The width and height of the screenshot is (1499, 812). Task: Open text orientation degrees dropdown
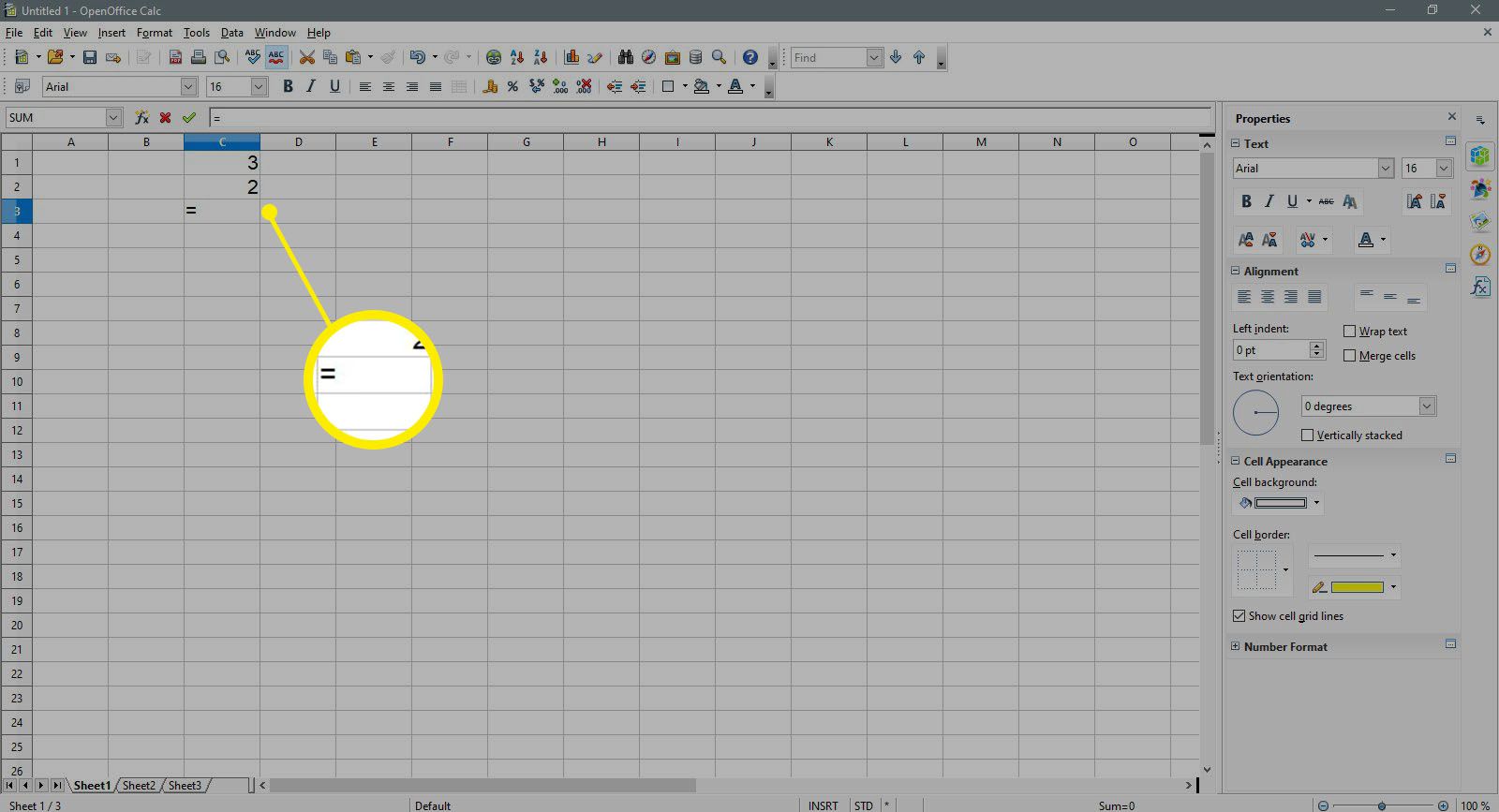(1427, 406)
